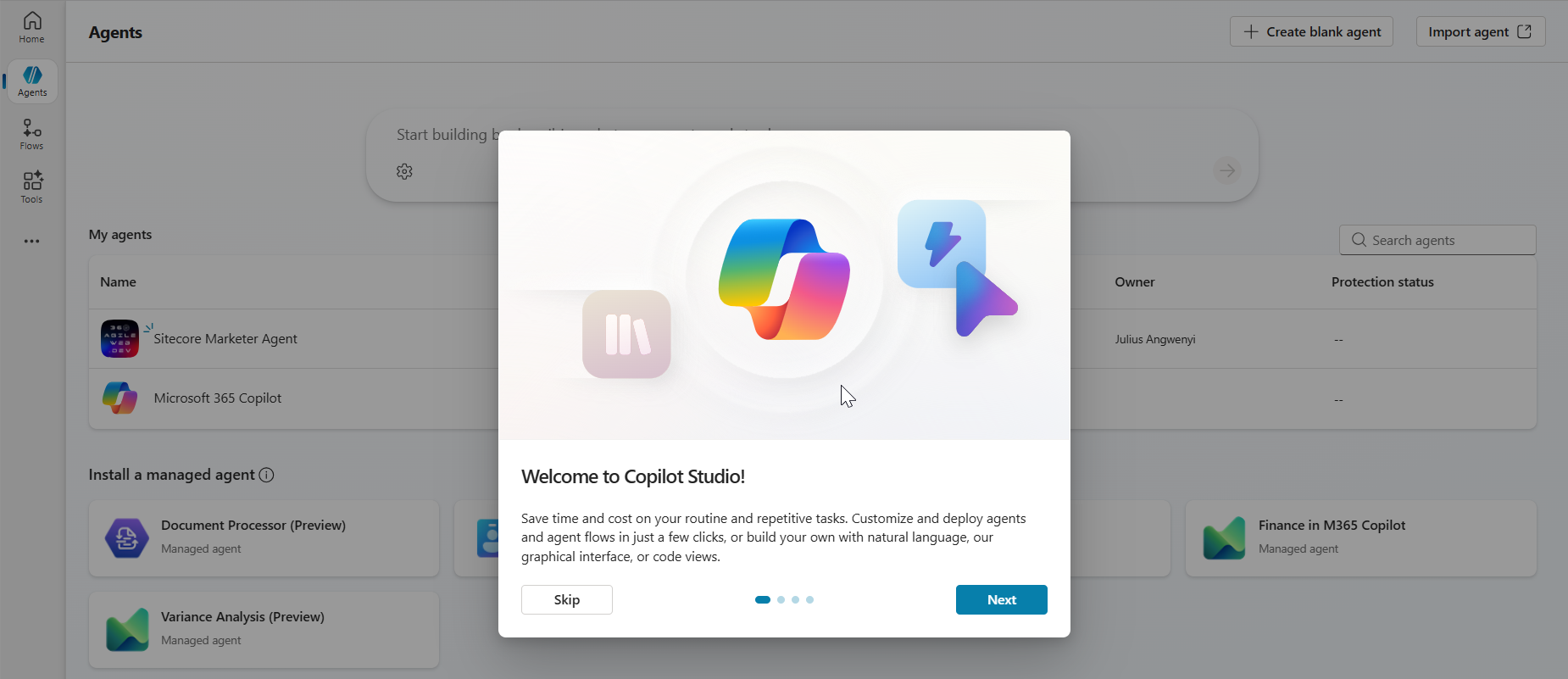Screen dimensions: 1568x679
Task: Select the Finance in M365 Copilot card
Action: point(1361,538)
